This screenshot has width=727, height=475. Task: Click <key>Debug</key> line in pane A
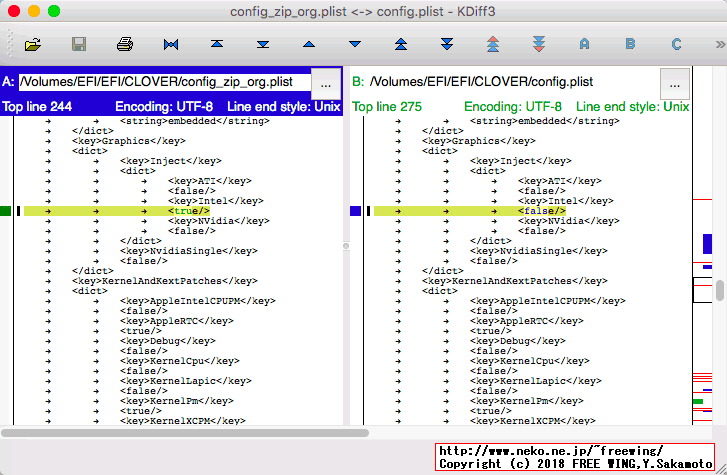click(168, 341)
